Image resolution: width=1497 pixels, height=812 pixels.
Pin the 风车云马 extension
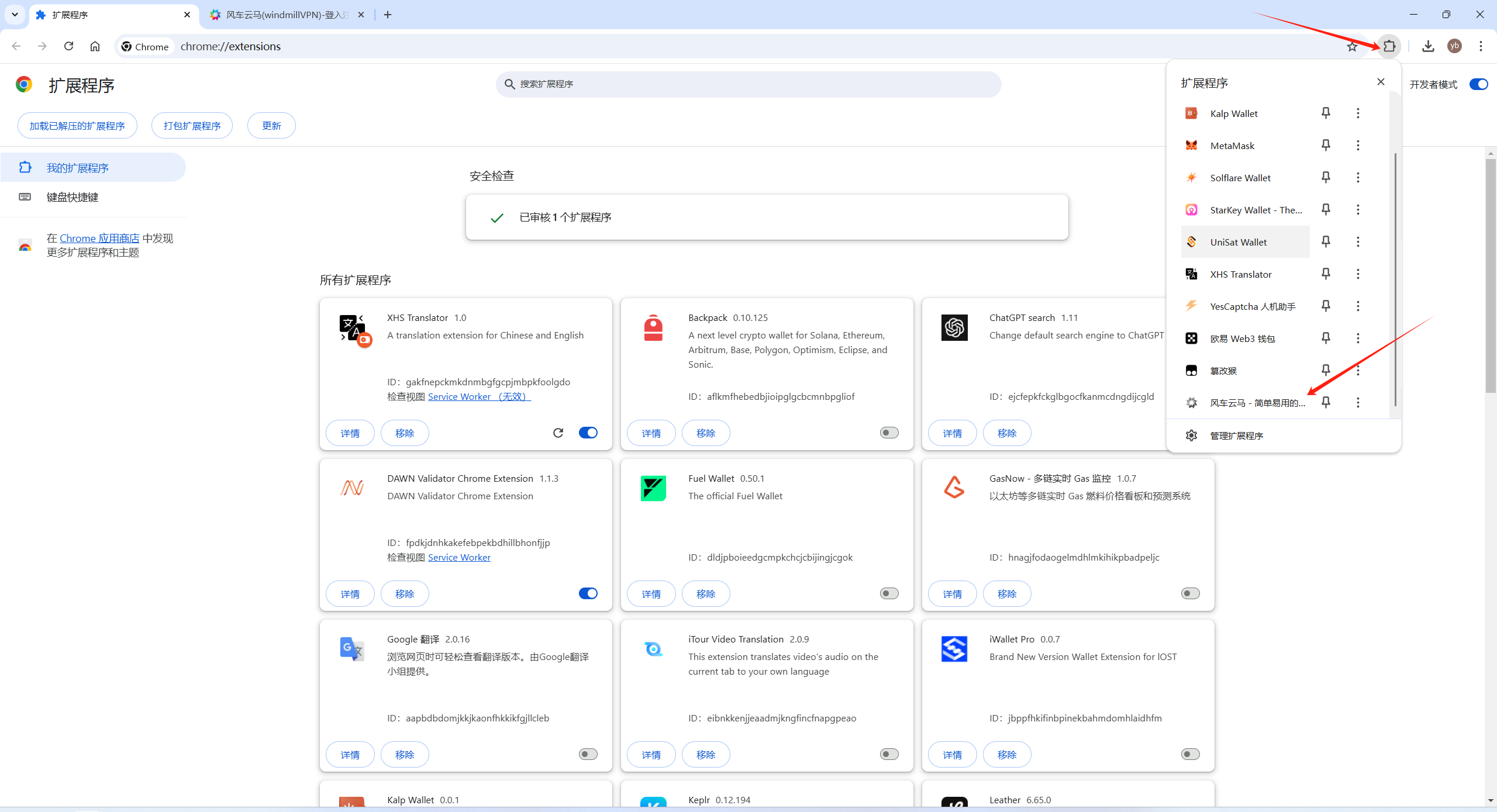coord(1326,402)
